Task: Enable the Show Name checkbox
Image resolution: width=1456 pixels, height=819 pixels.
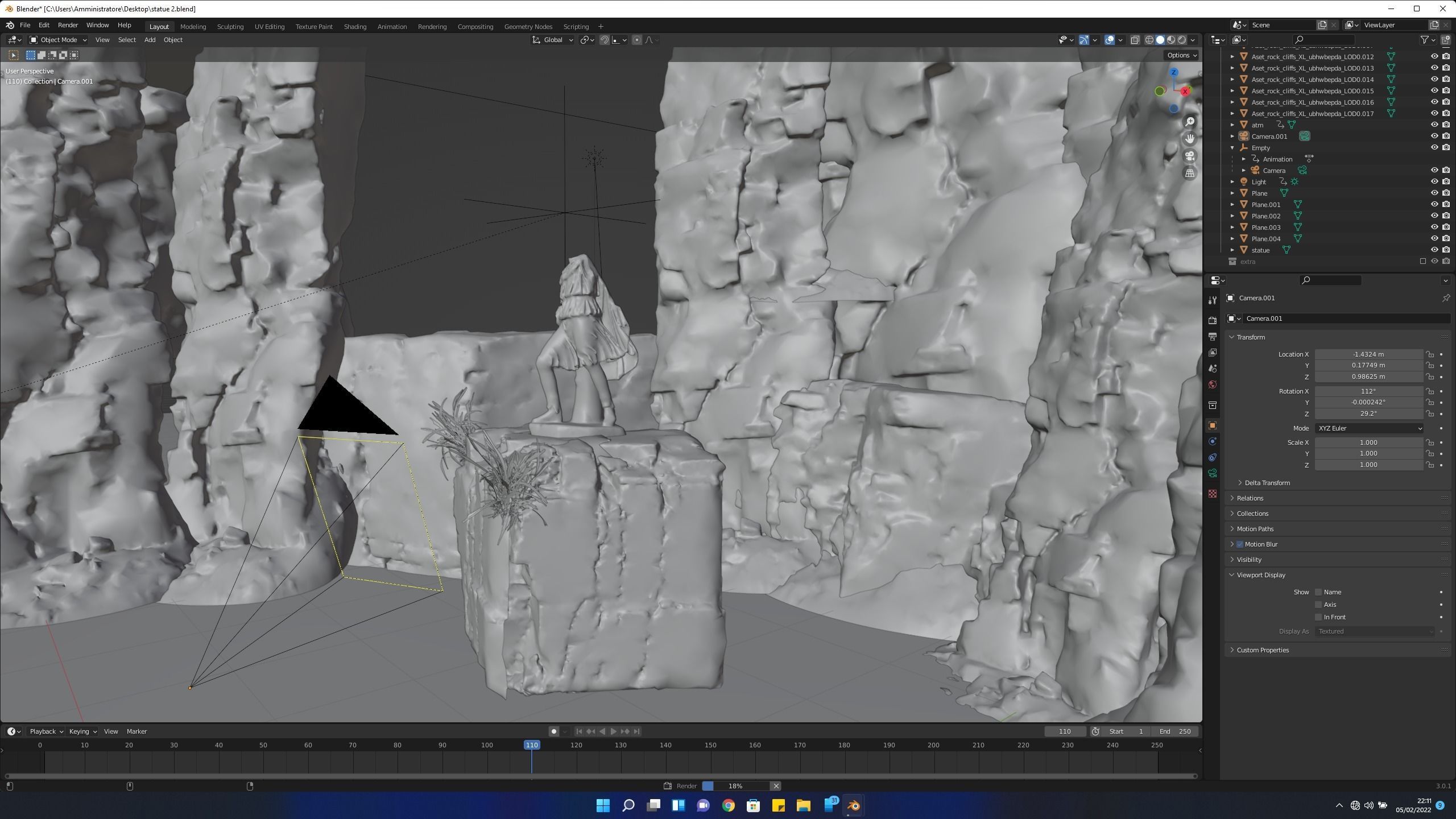Action: pos(1318,592)
